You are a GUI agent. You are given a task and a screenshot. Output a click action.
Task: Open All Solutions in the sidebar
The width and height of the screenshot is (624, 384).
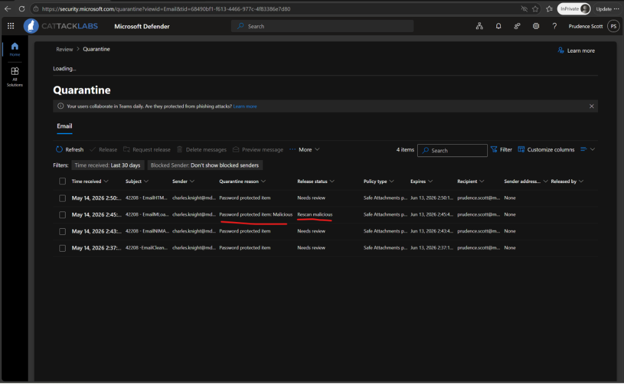click(15, 76)
